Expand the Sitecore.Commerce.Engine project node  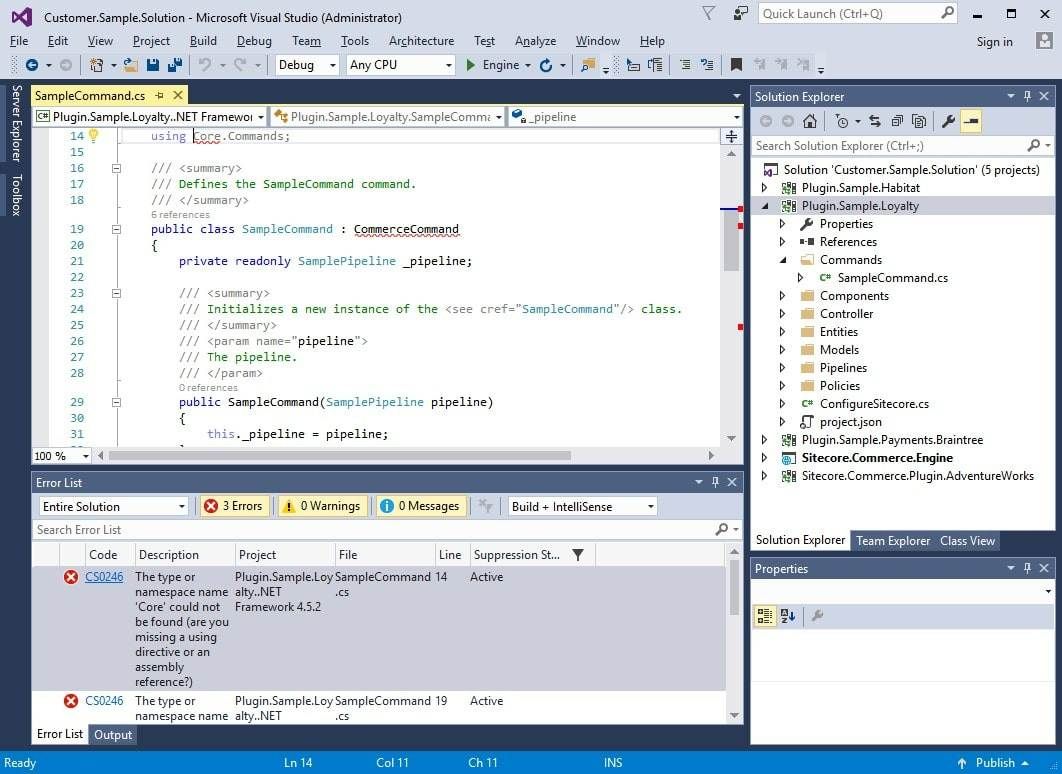765,458
